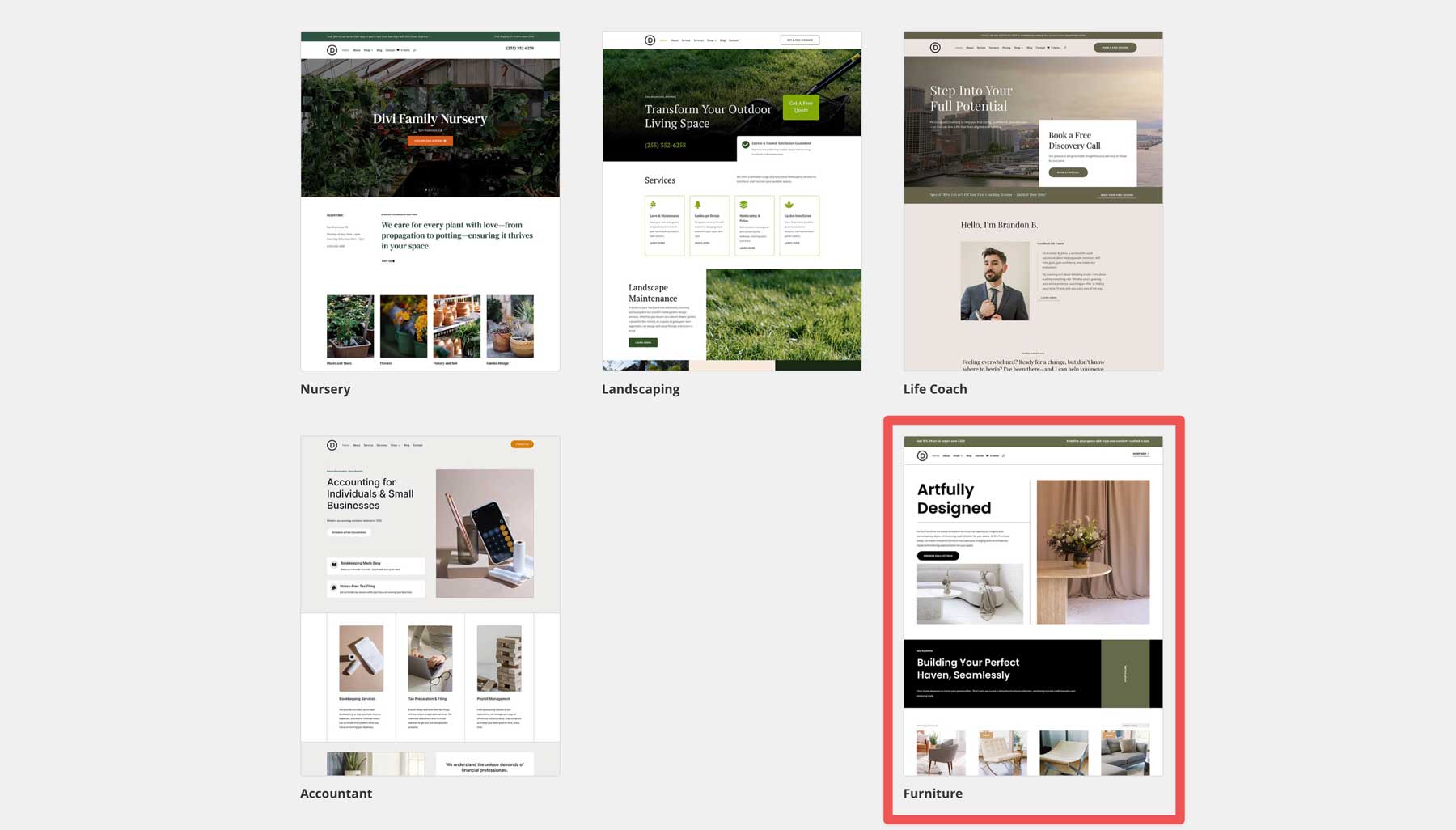Image resolution: width=1456 pixels, height=830 pixels.
Task: Click the Landscape Design tree icon
Action: pos(698,204)
